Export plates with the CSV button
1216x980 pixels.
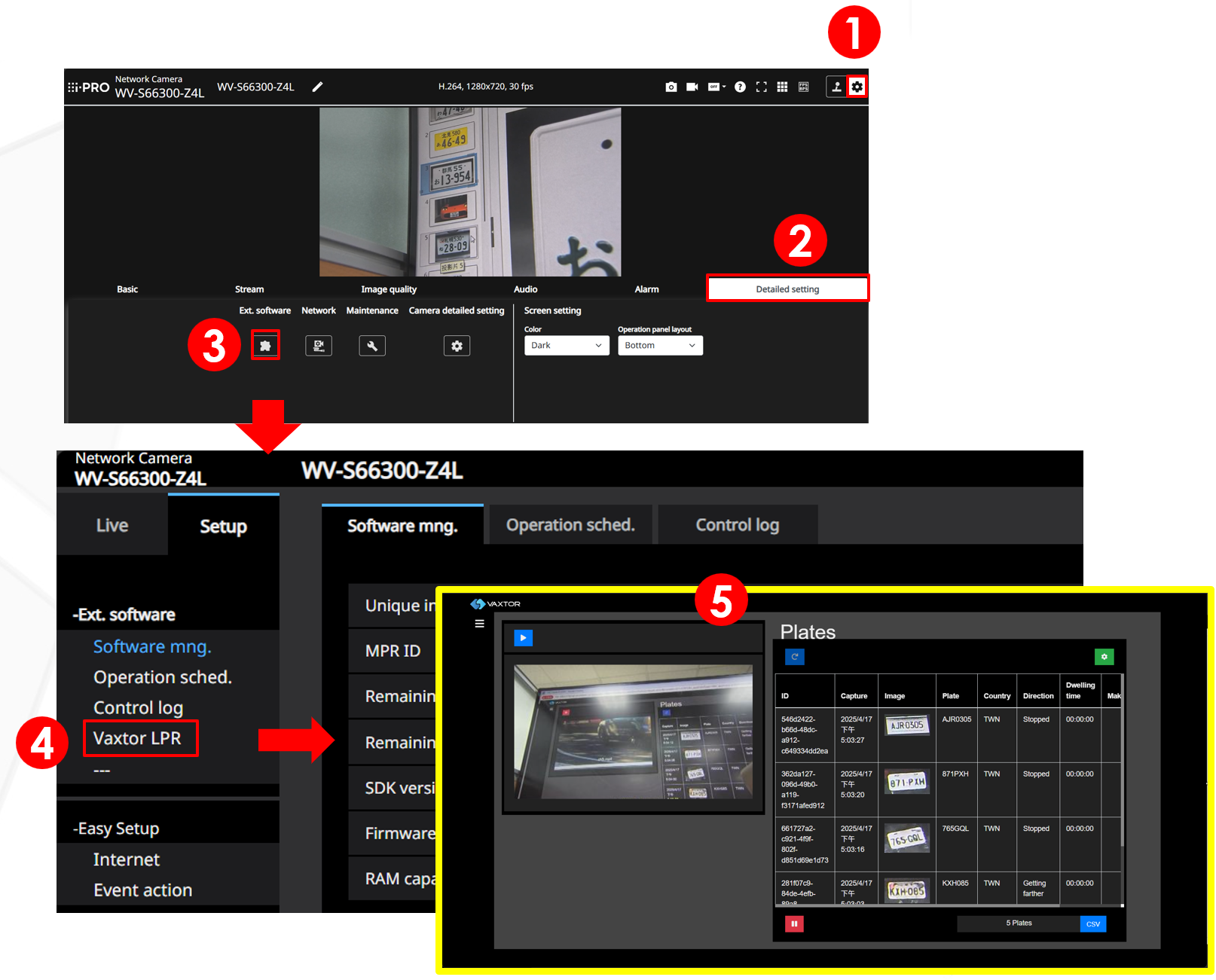pyautogui.click(x=1092, y=924)
